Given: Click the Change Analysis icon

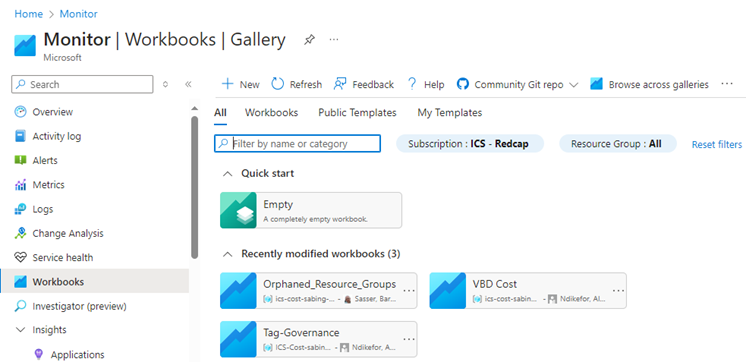Looking at the screenshot, I should (x=20, y=233).
